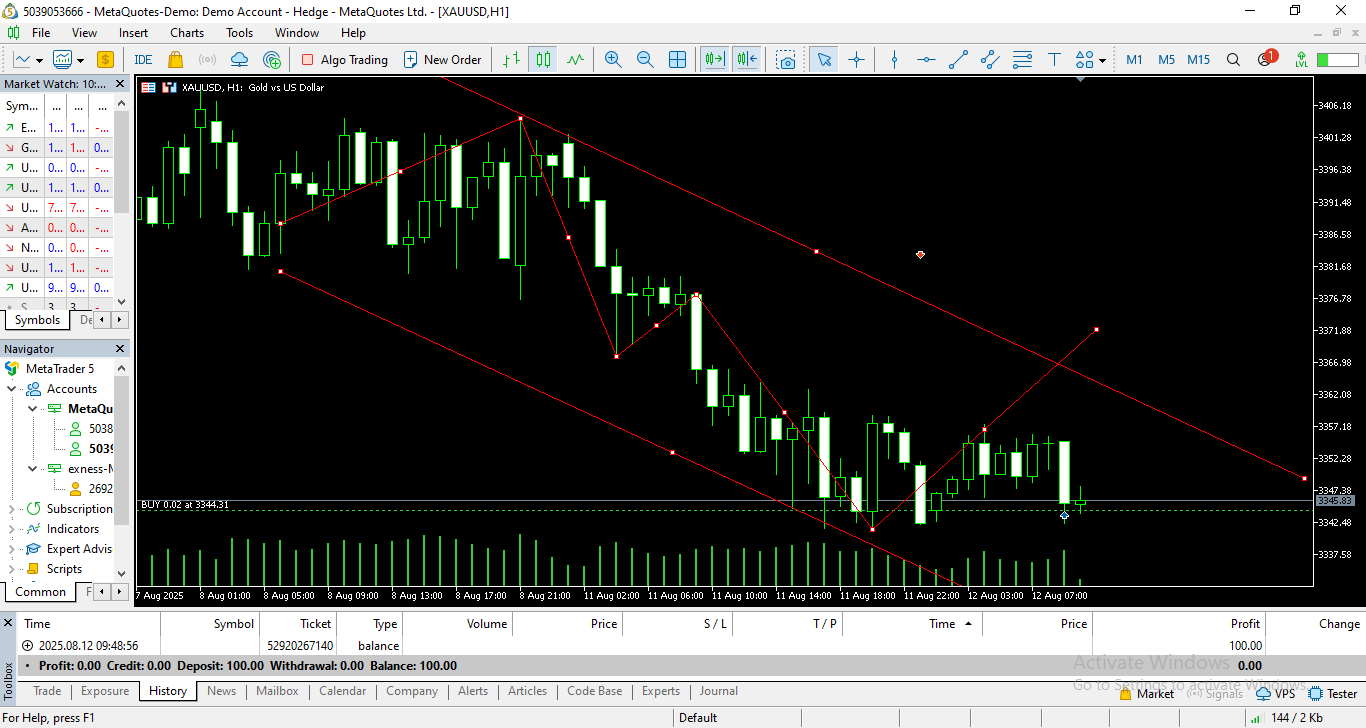Open the search magnifier icon
Viewport: 1366px width, 728px height.
(x=1233, y=60)
